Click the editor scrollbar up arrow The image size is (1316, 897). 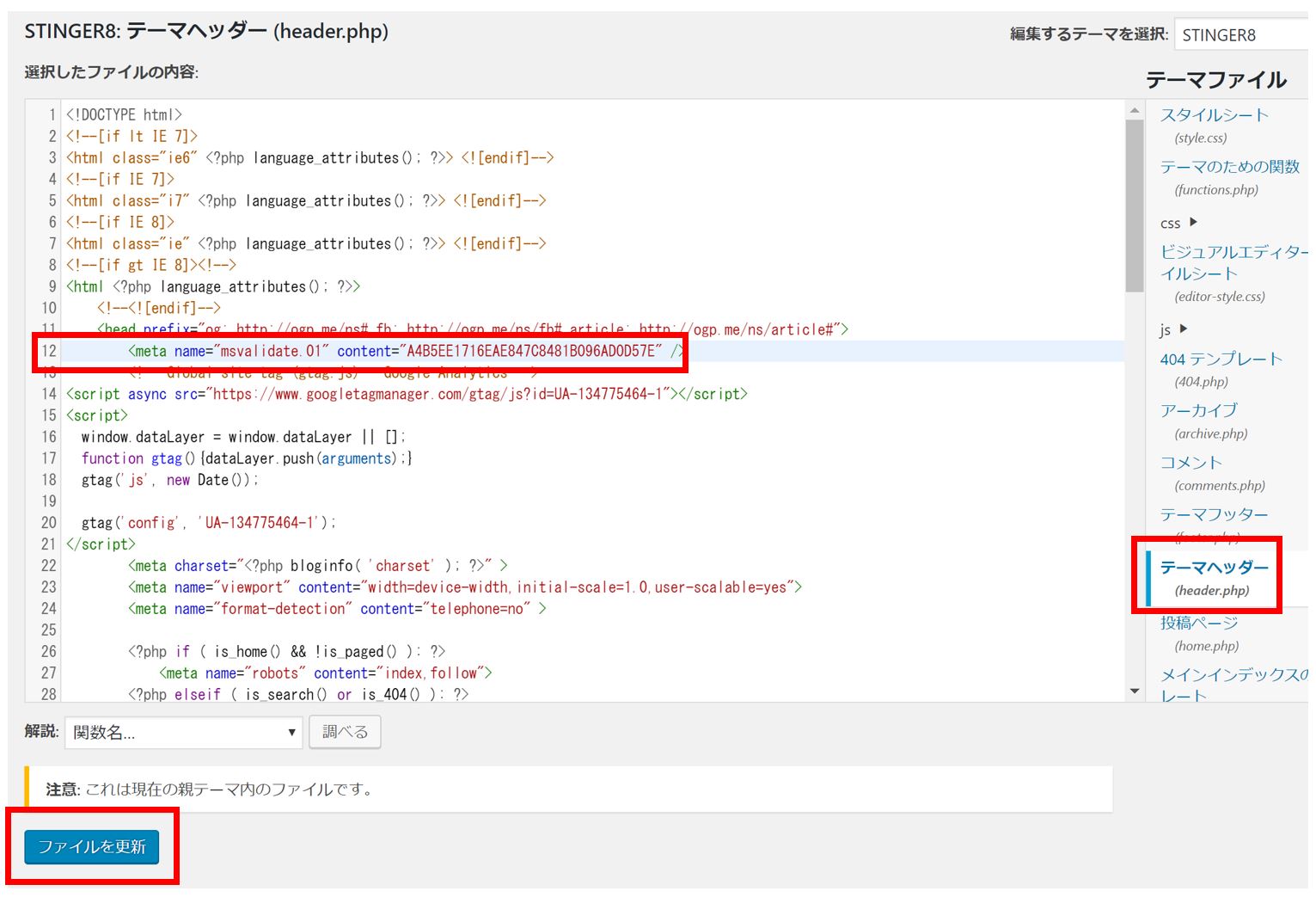click(1135, 110)
